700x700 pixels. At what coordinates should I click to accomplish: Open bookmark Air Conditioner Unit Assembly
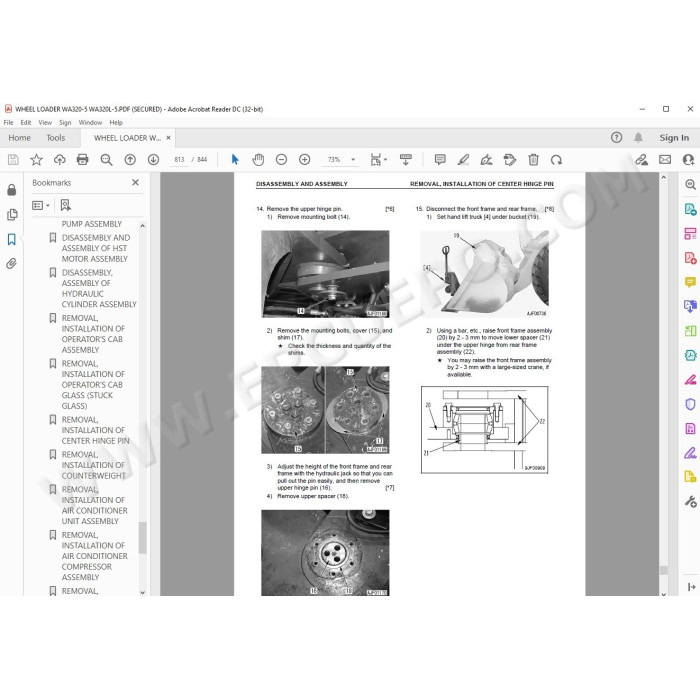click(x=94, y=505)
